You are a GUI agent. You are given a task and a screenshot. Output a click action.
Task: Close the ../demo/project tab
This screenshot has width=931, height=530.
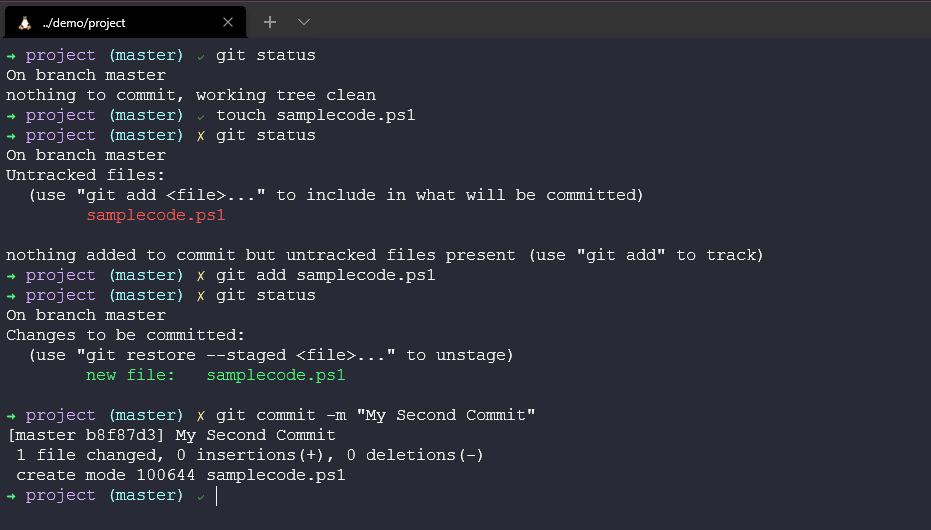(x=229, y=22)
